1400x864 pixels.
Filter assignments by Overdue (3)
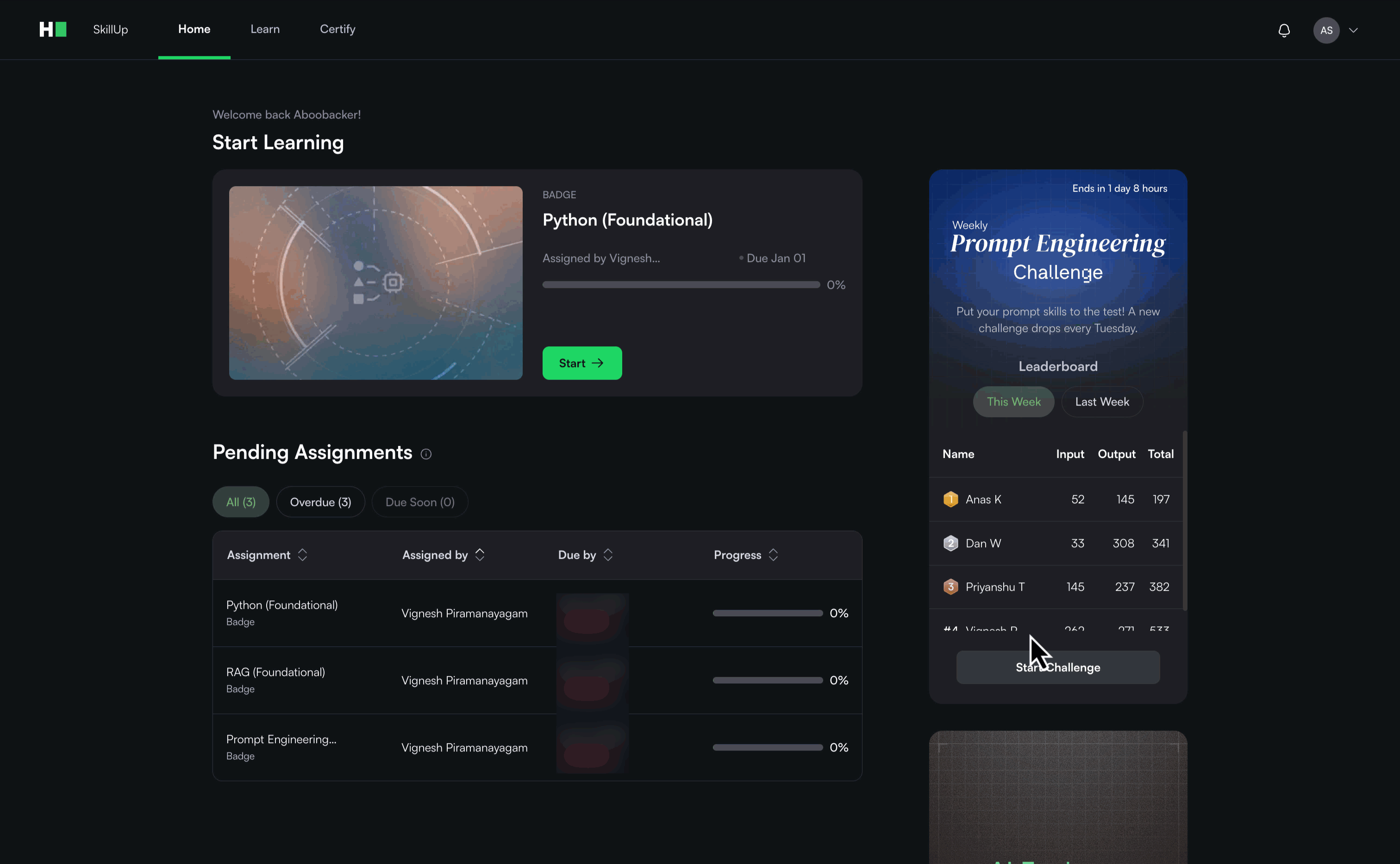[x=320, y=502]
